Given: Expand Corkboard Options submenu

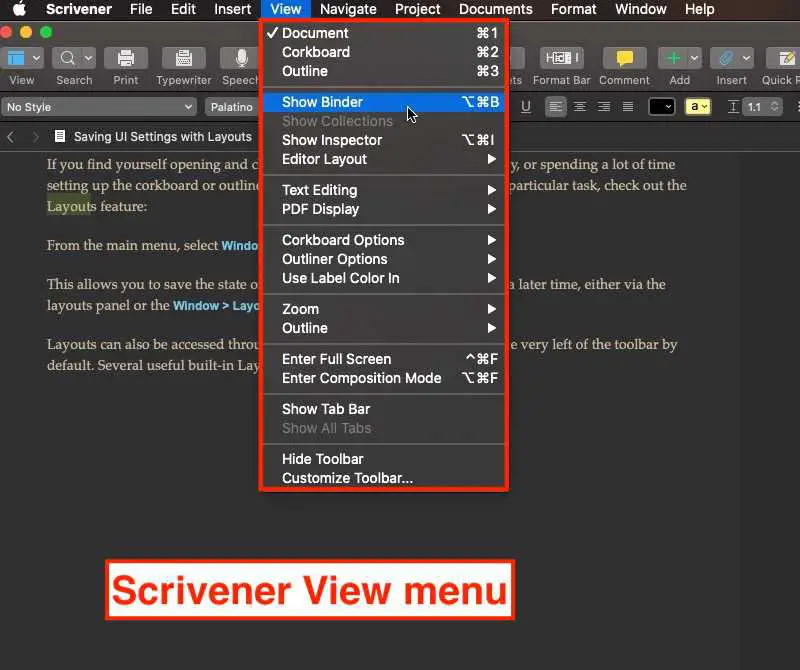Looking at the screenshot, I should point(383,240).
